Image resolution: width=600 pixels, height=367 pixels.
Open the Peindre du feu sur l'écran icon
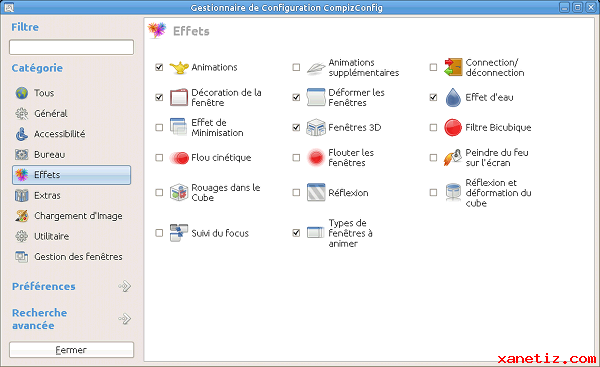[x=453, y=158]
